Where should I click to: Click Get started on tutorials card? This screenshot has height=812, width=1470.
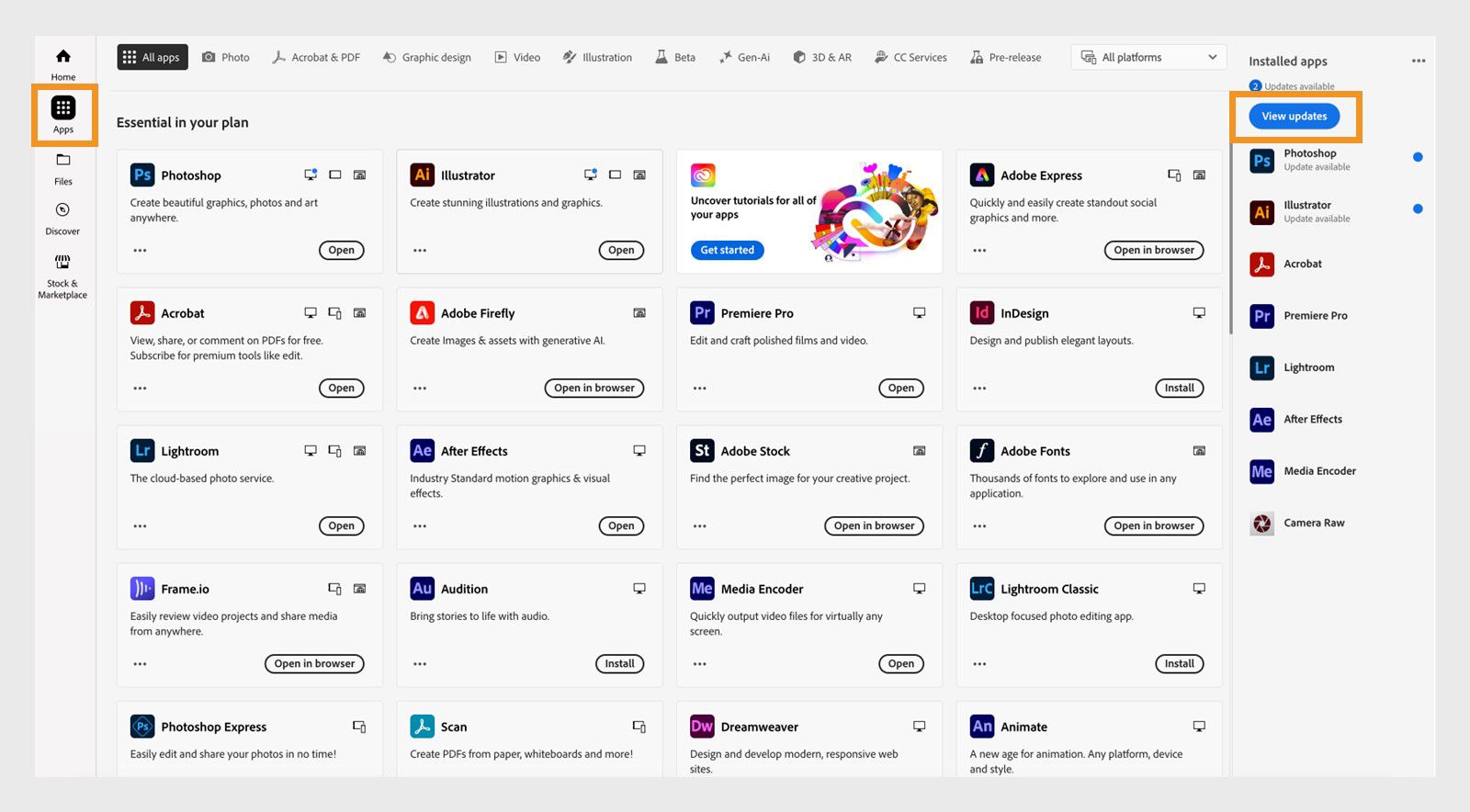pyautogui.click(x=727, y=250)
